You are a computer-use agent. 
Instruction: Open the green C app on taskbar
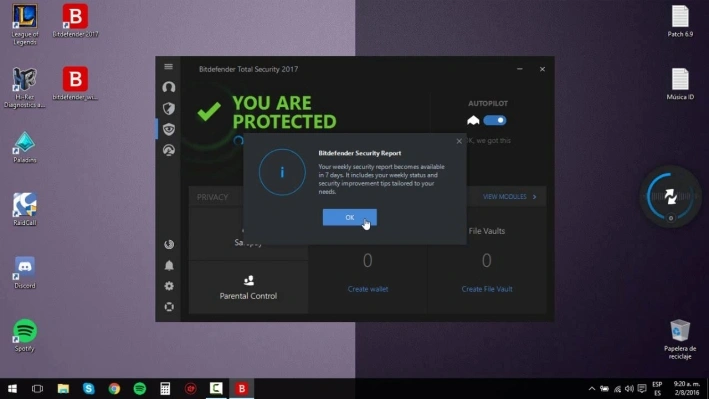(x=216, y=389)
